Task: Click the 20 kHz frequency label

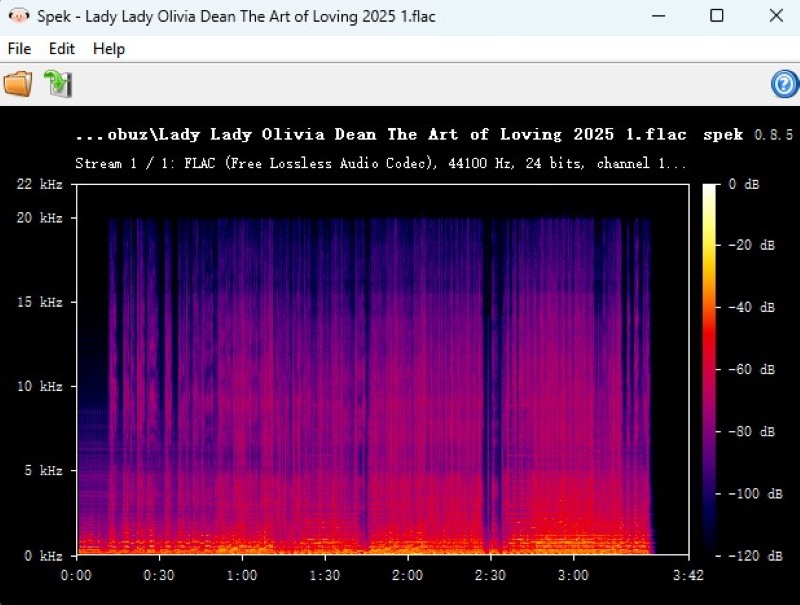Action: click(x=40, y=218)
